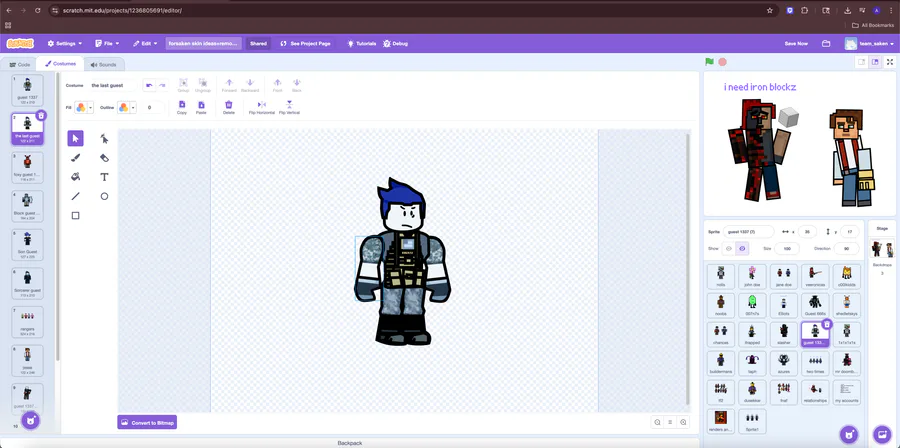This screenshot has width=900, height=448.
Task: Select the Text tool
Action: tap(104, 177)
